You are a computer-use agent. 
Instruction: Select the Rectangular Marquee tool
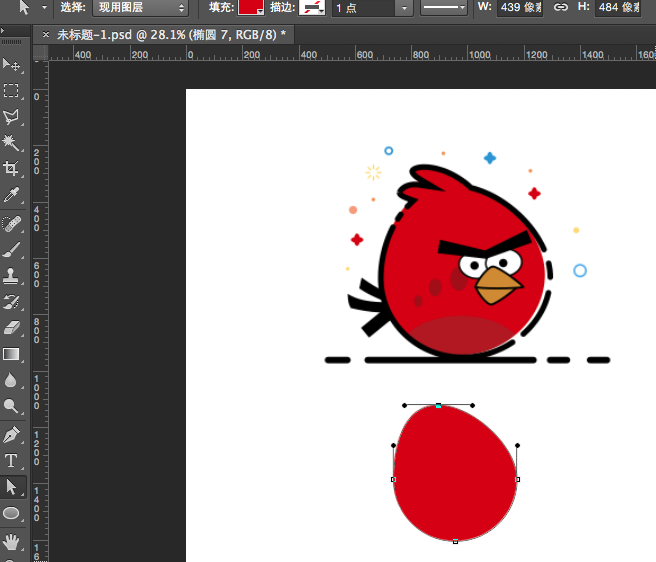click(11, 90)
